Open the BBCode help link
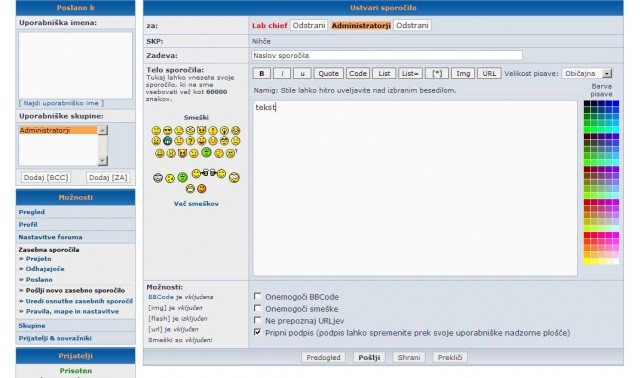Screen dimensions: 640x378 point(161,297)
